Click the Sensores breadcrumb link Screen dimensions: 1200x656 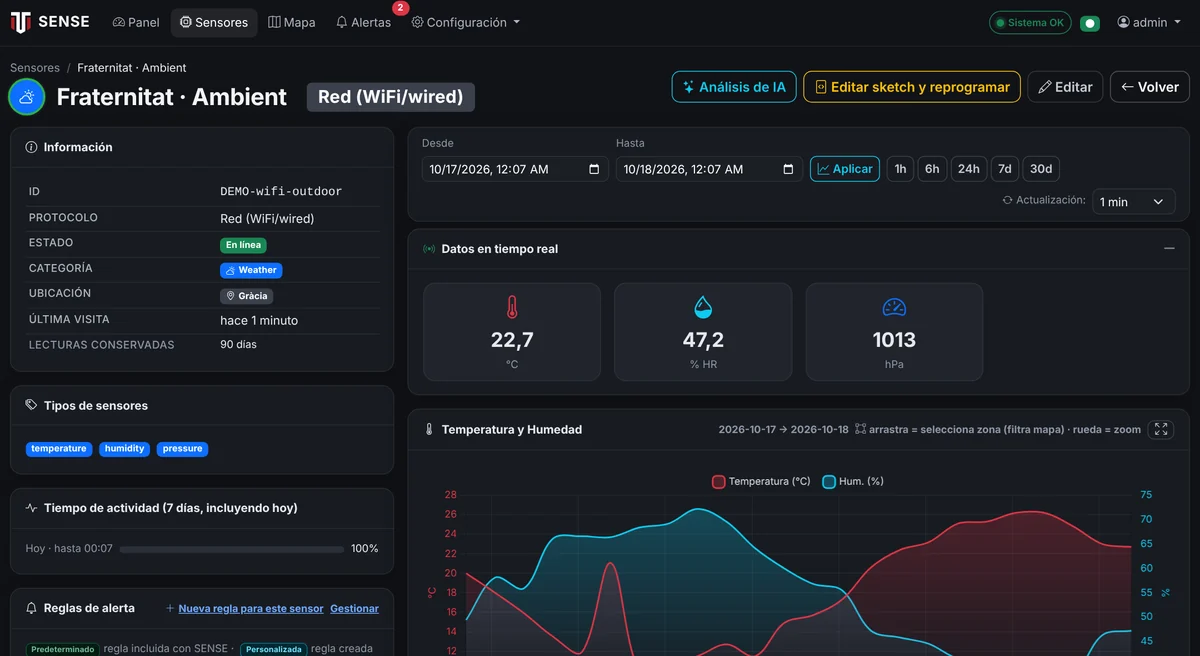pyautogui.click(x=35, y=68)
